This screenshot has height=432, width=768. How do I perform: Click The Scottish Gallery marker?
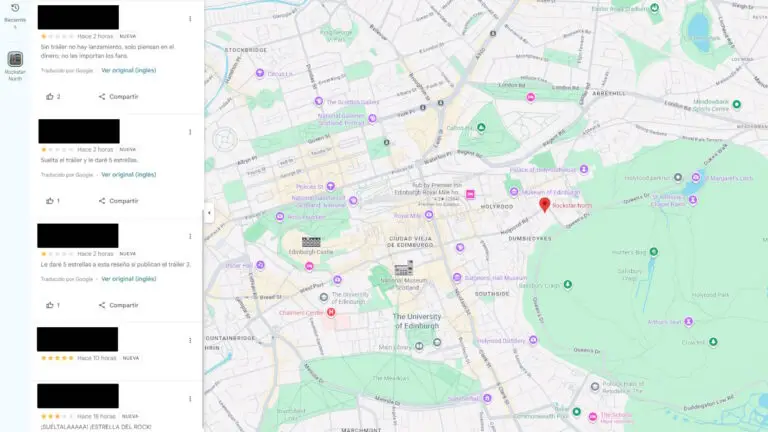[x=319, y=101]
